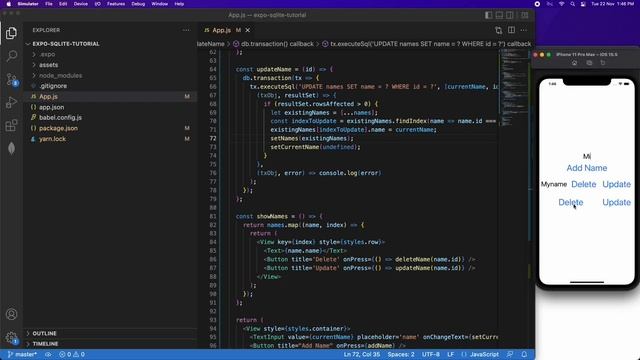Open the Search view in activity bar

(11, 56)
